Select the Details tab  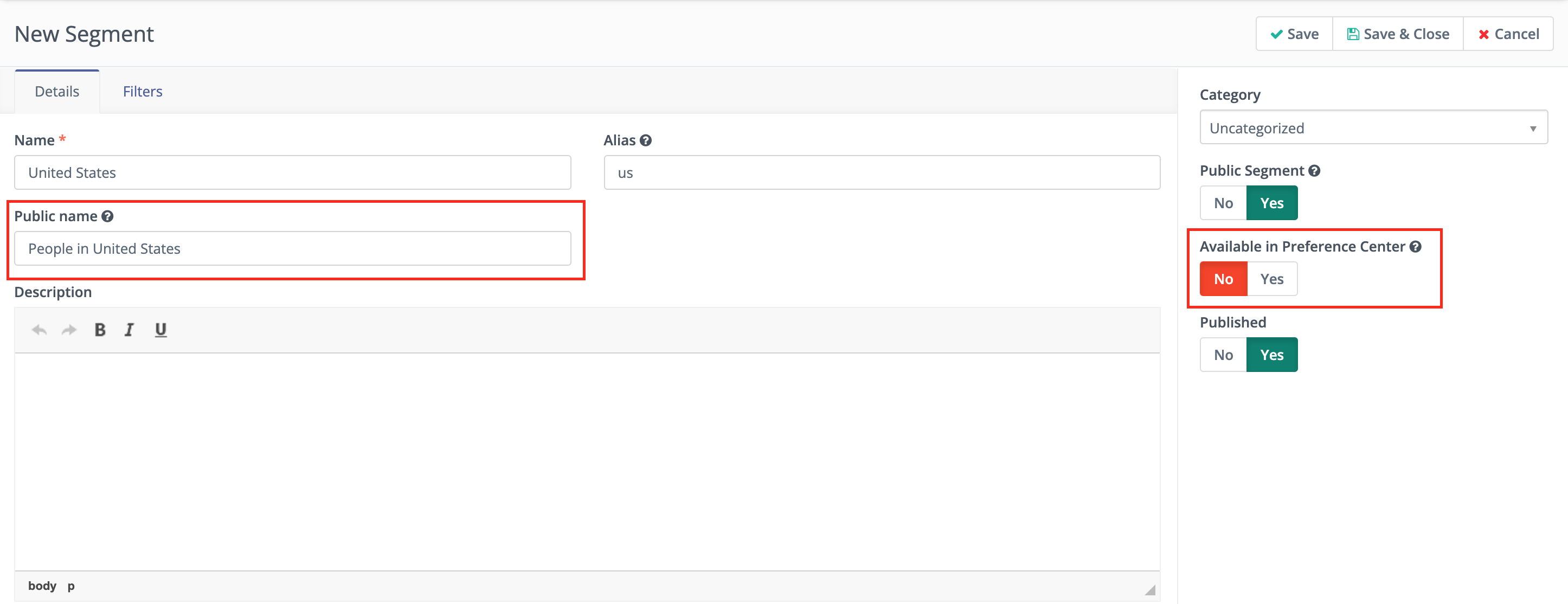pyautogui.click(x=56, y=92)
